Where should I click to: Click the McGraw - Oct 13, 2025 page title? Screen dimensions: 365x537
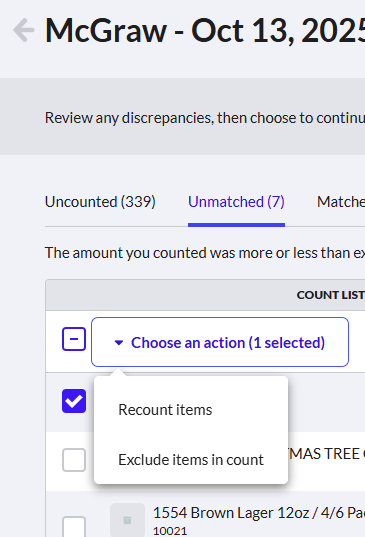[x=205, y=31]
